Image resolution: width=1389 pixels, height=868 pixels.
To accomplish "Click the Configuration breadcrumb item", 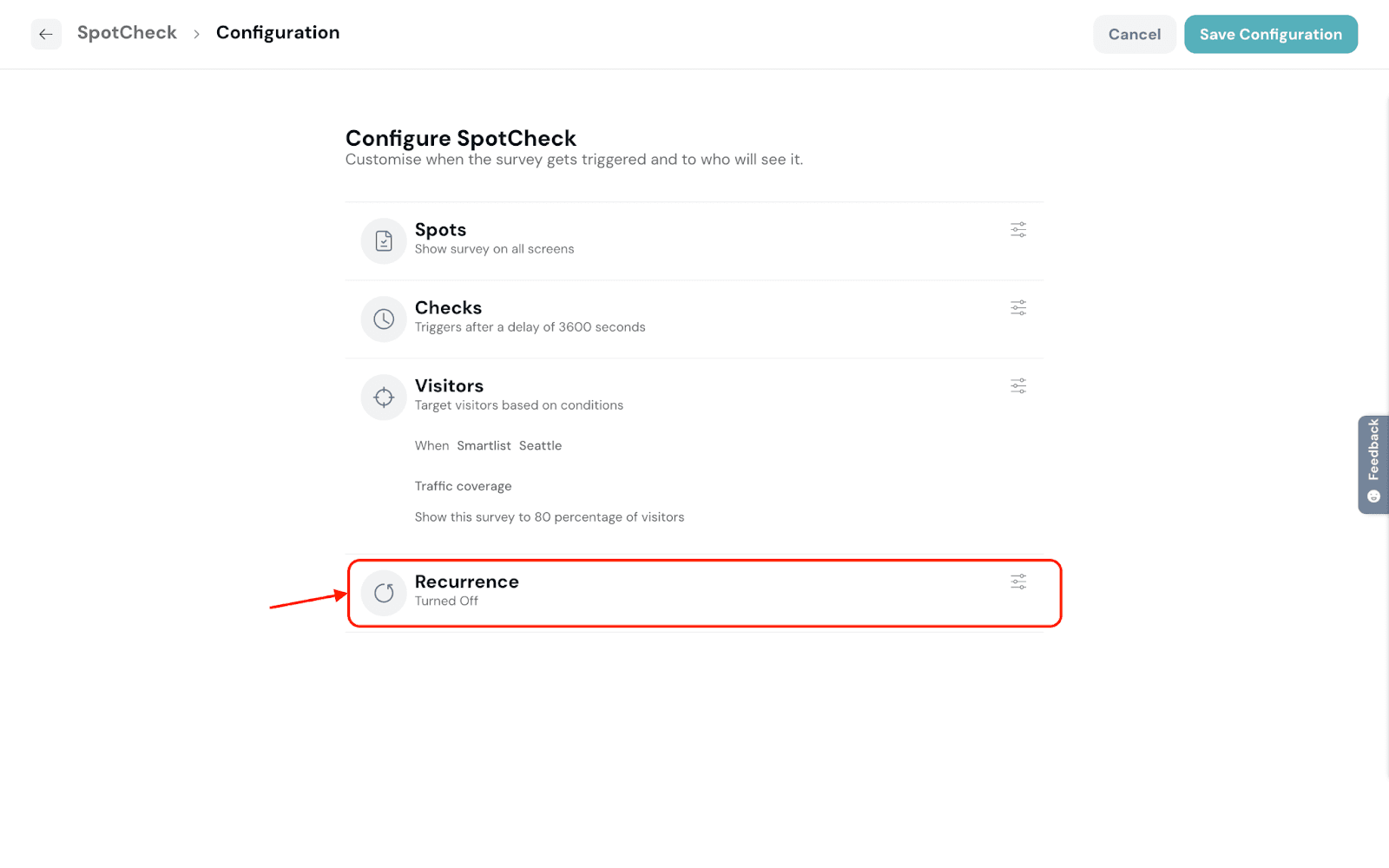I will 278,33.
